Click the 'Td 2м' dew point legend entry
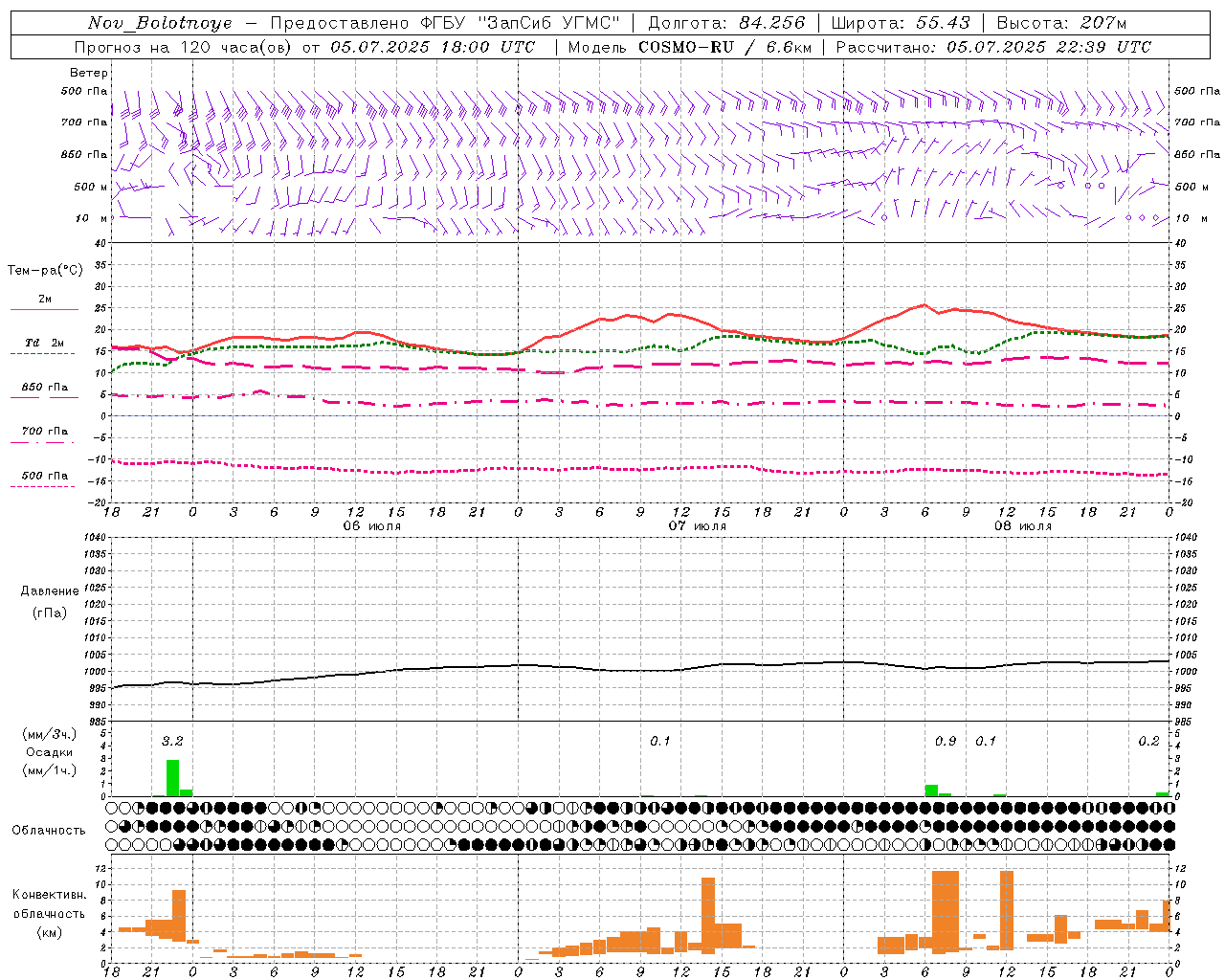The image size is (1225, 980). pyautogui.click(x=45, y=343)
